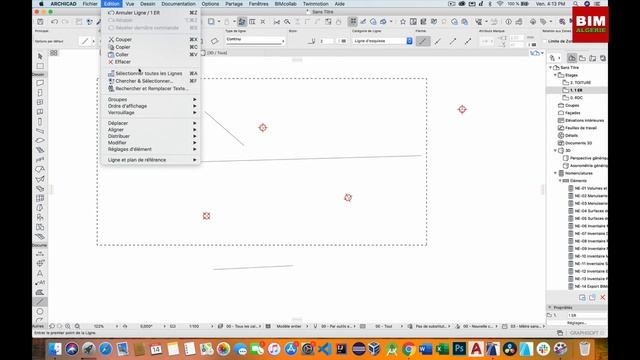
Task: Select the Text tool (A) in the toolbox
Action: pyautogui.click(x=40, y=273)
